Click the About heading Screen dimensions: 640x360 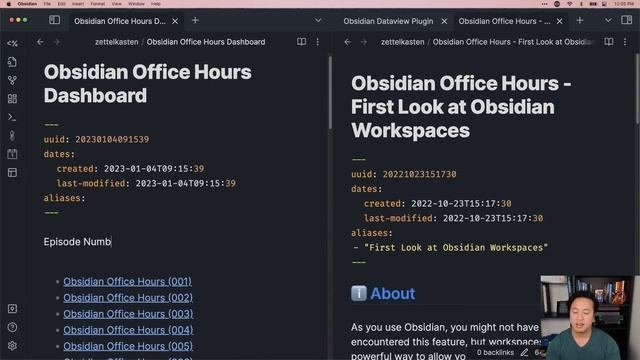point(392,293)
